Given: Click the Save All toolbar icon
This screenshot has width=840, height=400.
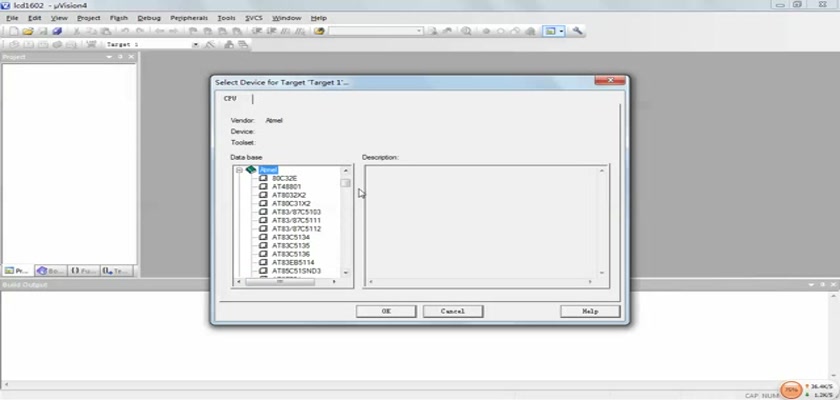Looking at the screenshot, I should pyautogui.click(x=57, y=31).
